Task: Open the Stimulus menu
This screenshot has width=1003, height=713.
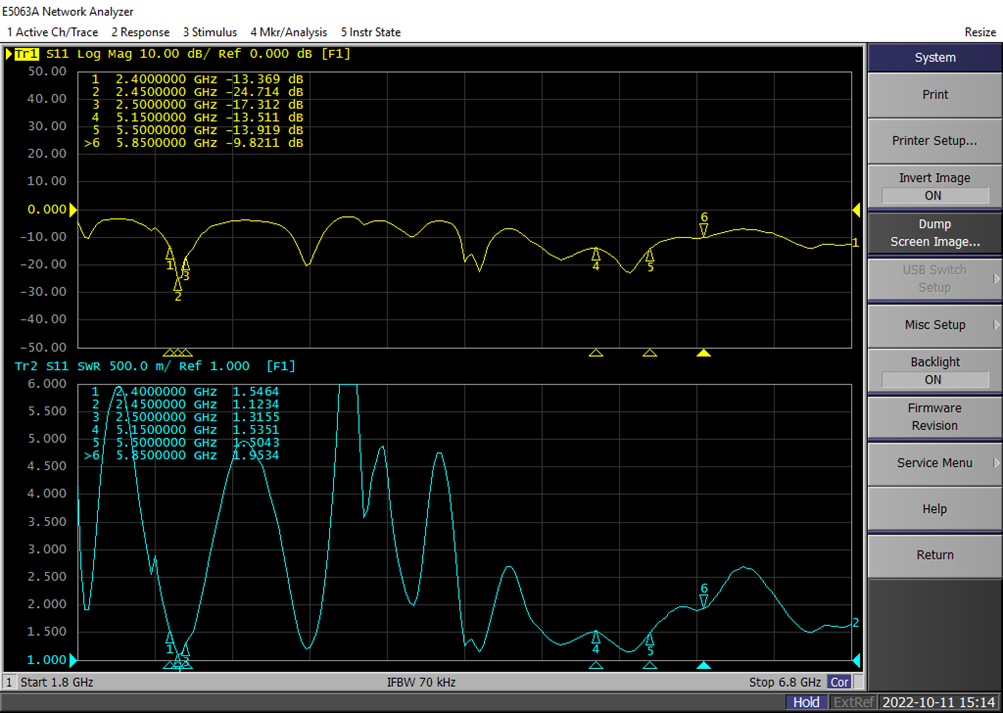Action: coord(210,32)
